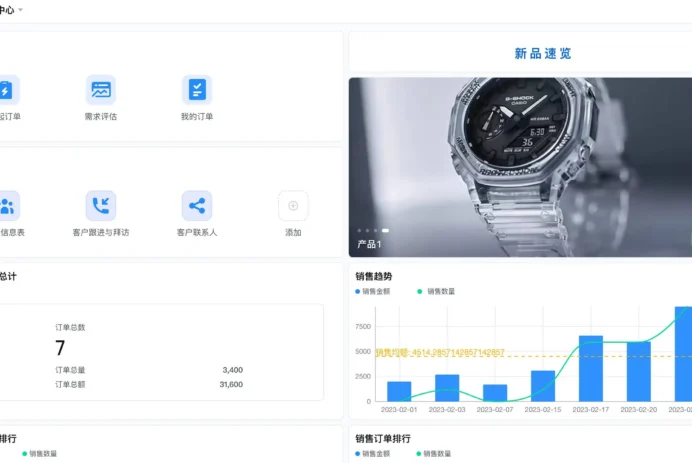Screen dimensions: 692x463
Task: Open the 我的订单 icon
Action: [197, 90]
